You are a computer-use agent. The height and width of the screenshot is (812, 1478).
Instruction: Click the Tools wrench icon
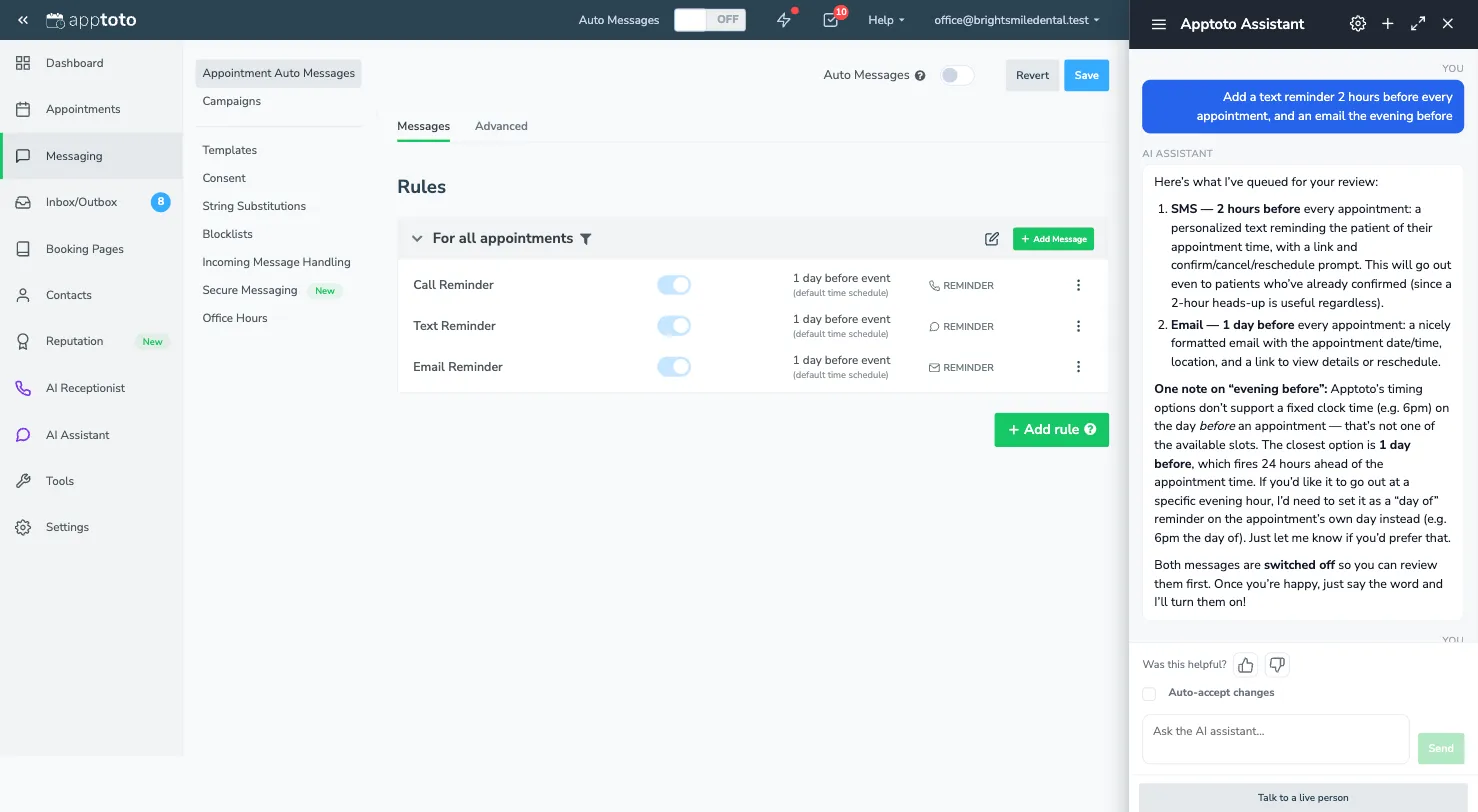(24, 481)
